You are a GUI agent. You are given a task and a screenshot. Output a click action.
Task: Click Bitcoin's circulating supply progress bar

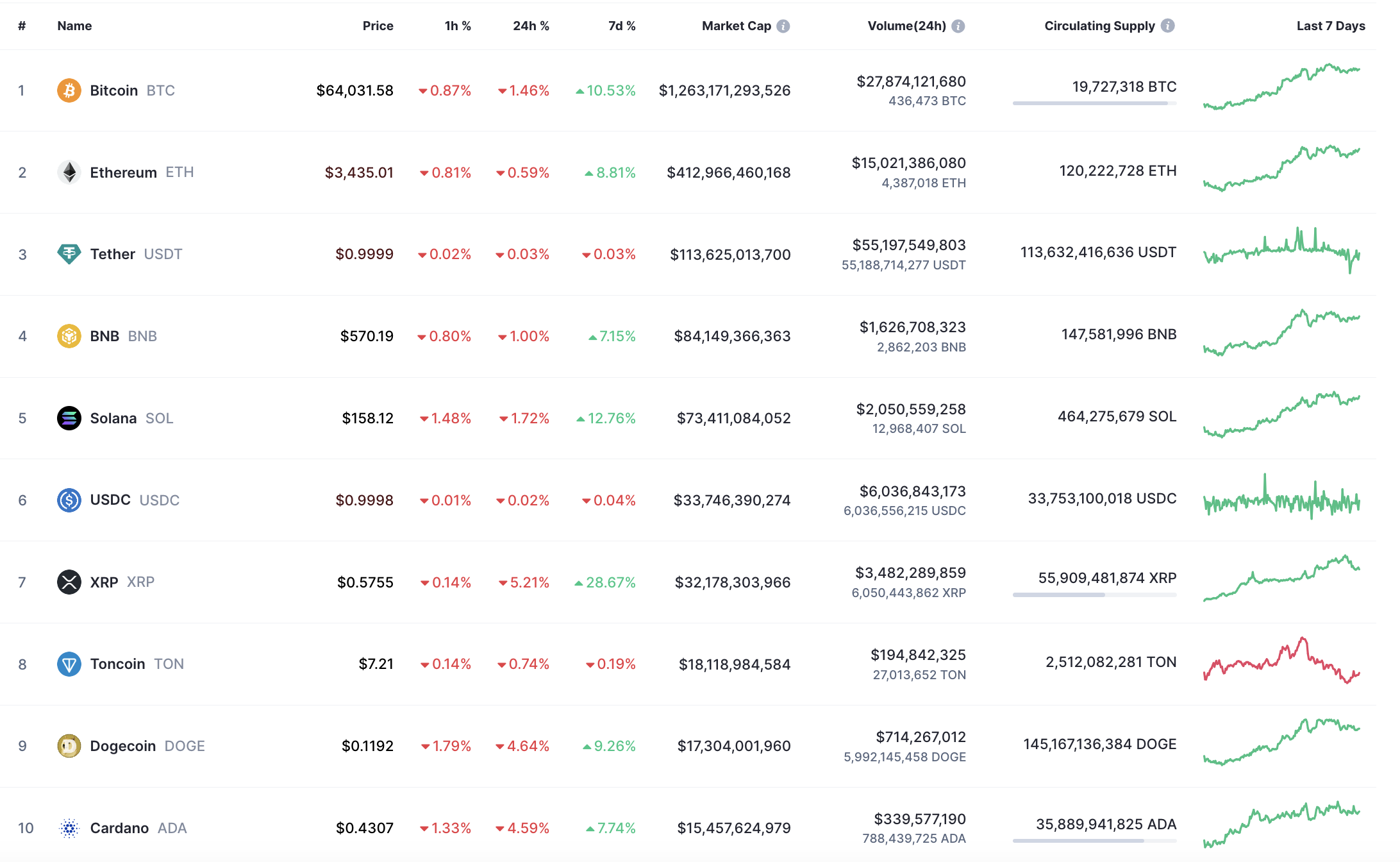(1094, 103)
